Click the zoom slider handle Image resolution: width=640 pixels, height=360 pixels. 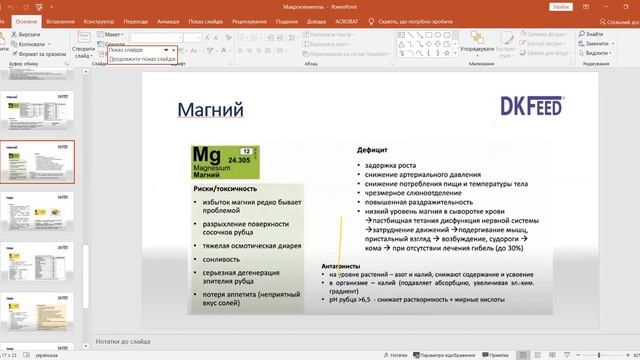[x=599, y=355]
